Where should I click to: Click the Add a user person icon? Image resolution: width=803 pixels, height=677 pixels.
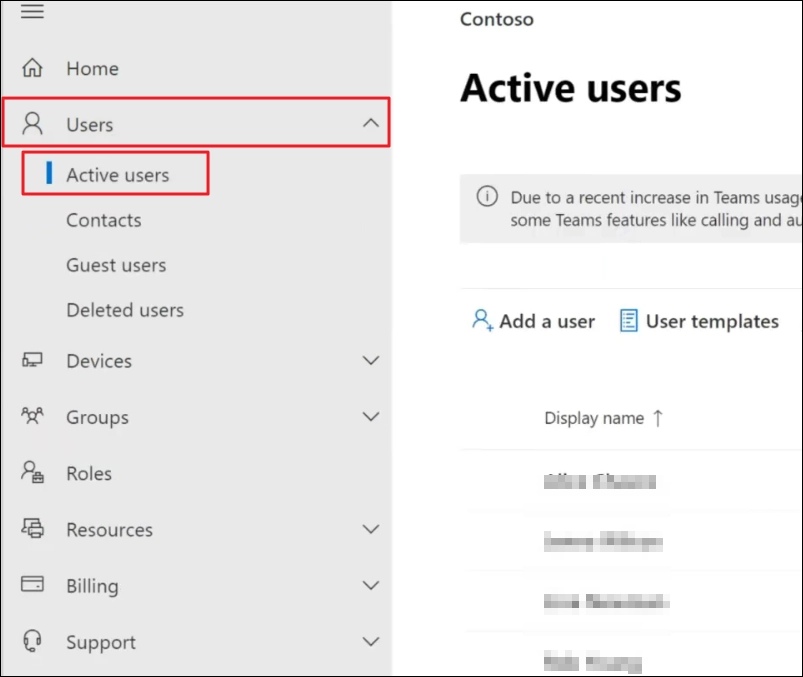coord(481,320)
